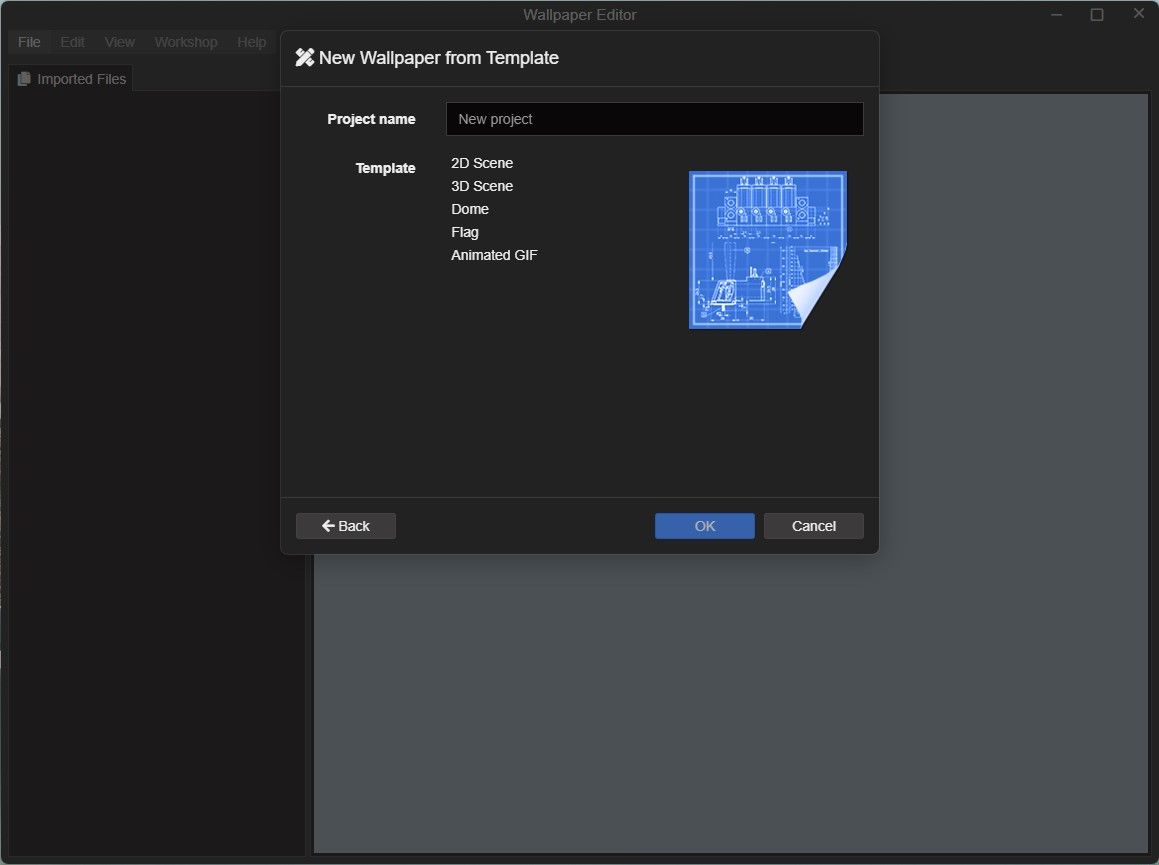Cancel the template dialog
The height and width of the screenshot is (865, 1159).
813,525
